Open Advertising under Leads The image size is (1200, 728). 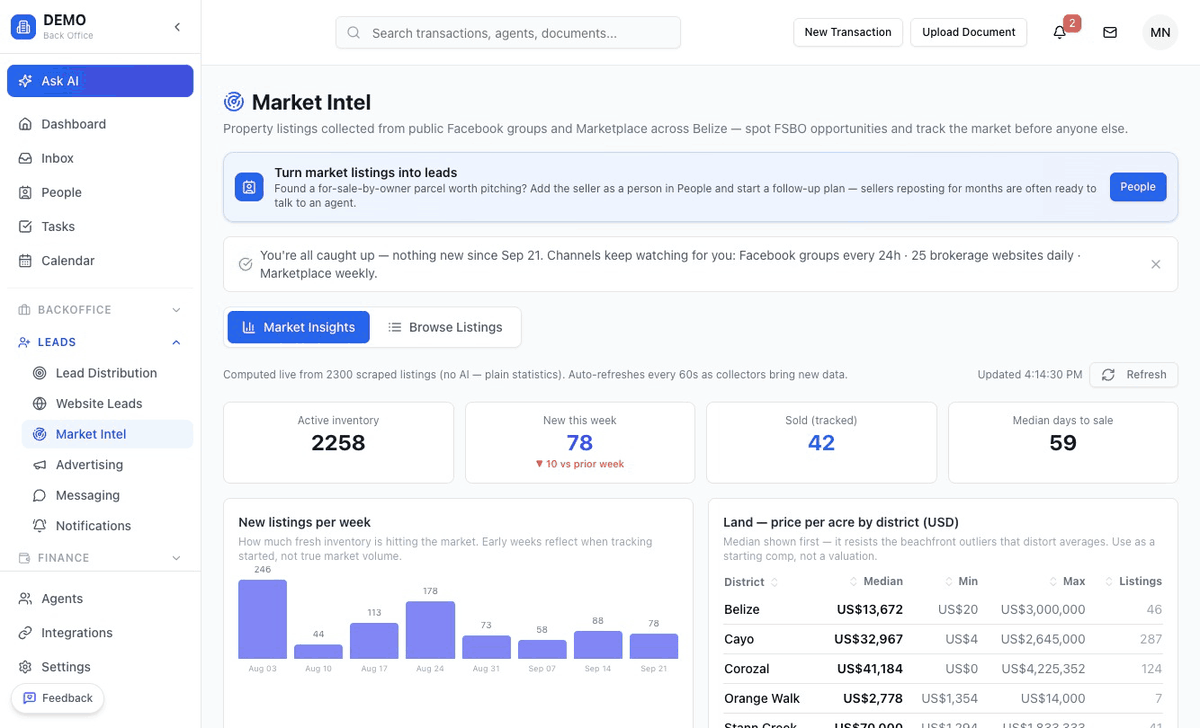click(107, 464)
